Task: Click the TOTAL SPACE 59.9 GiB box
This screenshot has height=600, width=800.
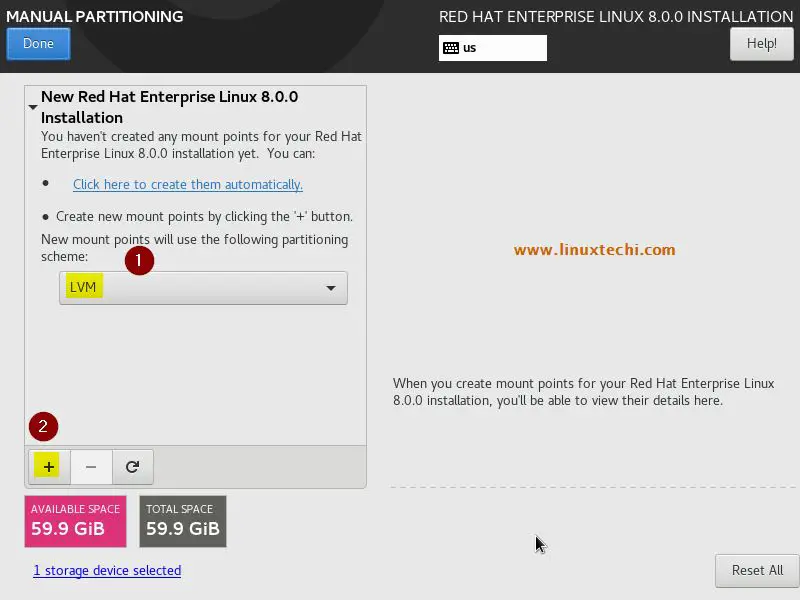Action: tap(183, 521)
